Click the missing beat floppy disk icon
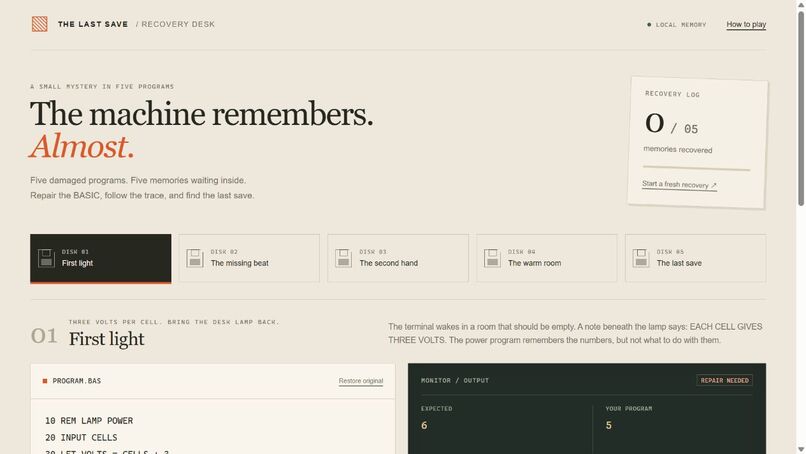The image size is (806, 454). pos(195,258)
